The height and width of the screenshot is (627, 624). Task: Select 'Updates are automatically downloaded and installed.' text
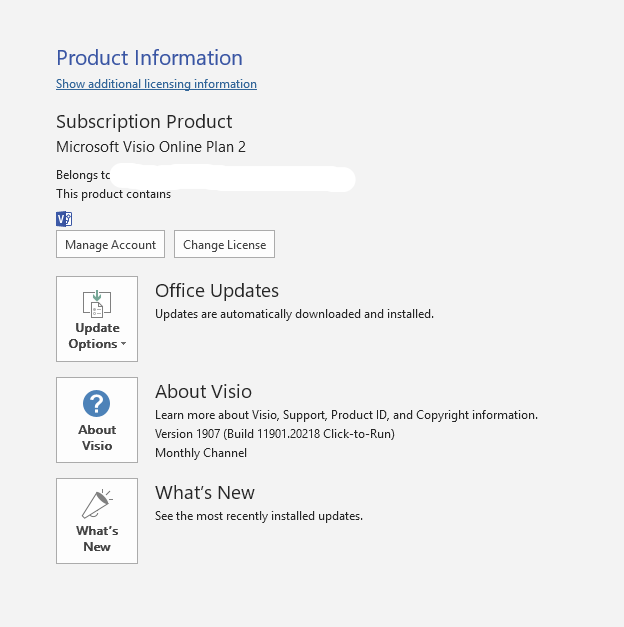[294, 314]
